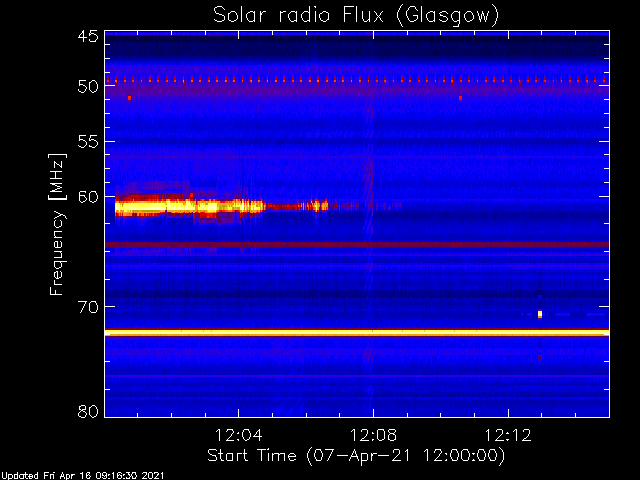Click the continuous yellow horizontal band below 70 MHz
Screen dimensions: 640x480
357,333
